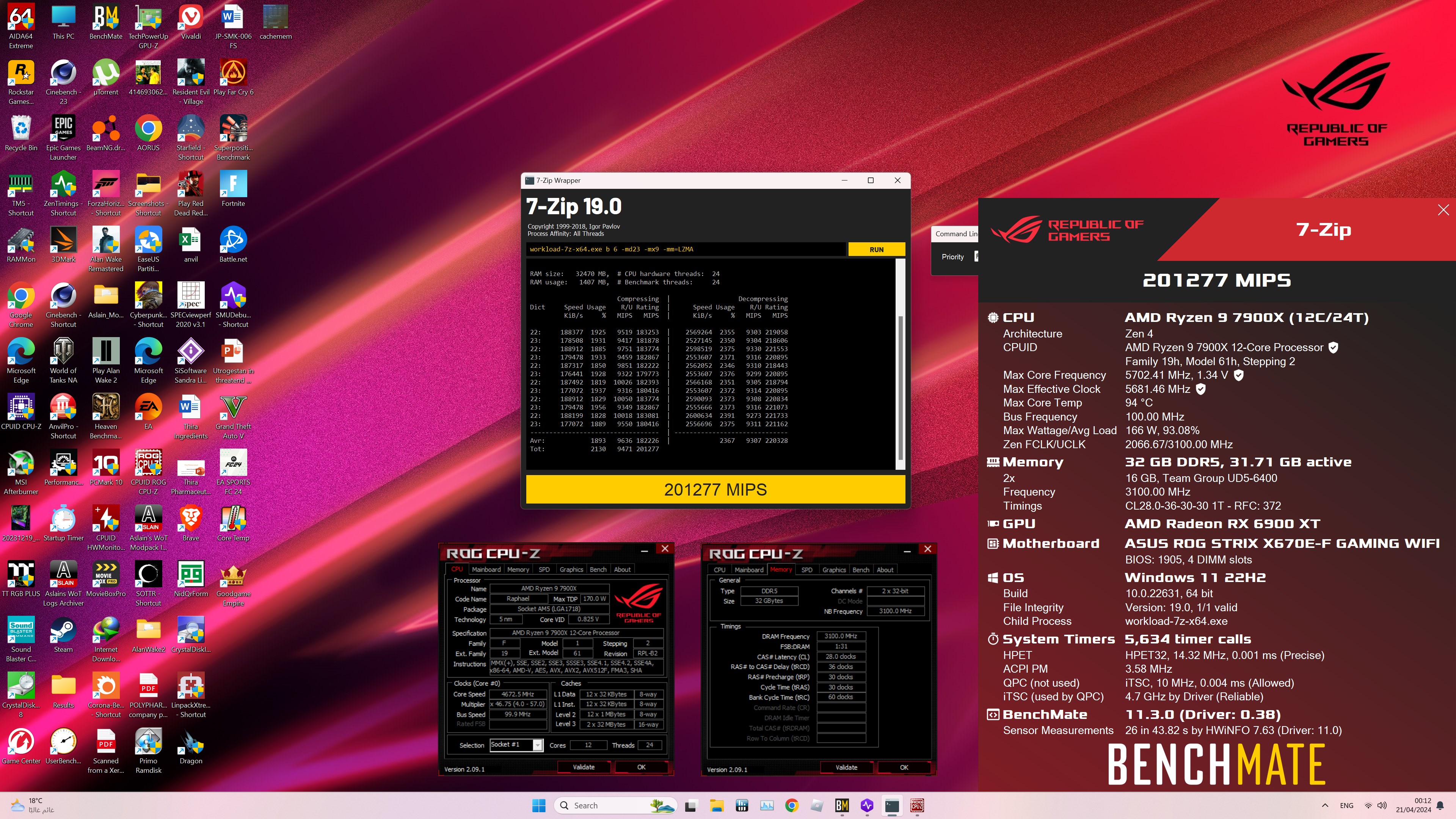Image resolution: width=1456 pixels, height=819 pixels.
Task: Open CrystalDiskMark 8 desktop icon
Action: [21, 695]
